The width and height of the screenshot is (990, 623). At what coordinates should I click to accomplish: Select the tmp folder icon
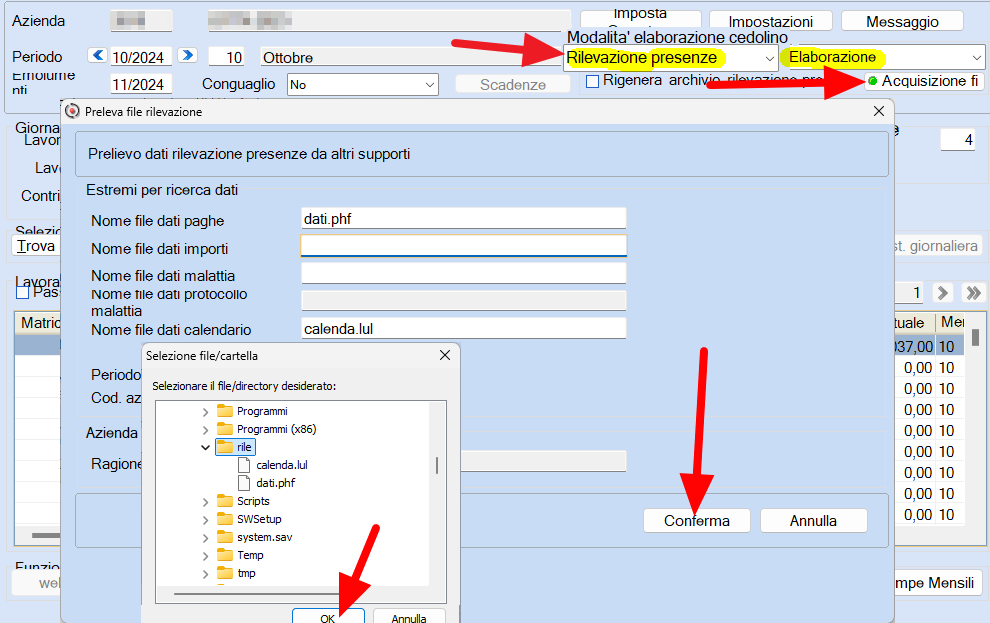click(225, 573)
